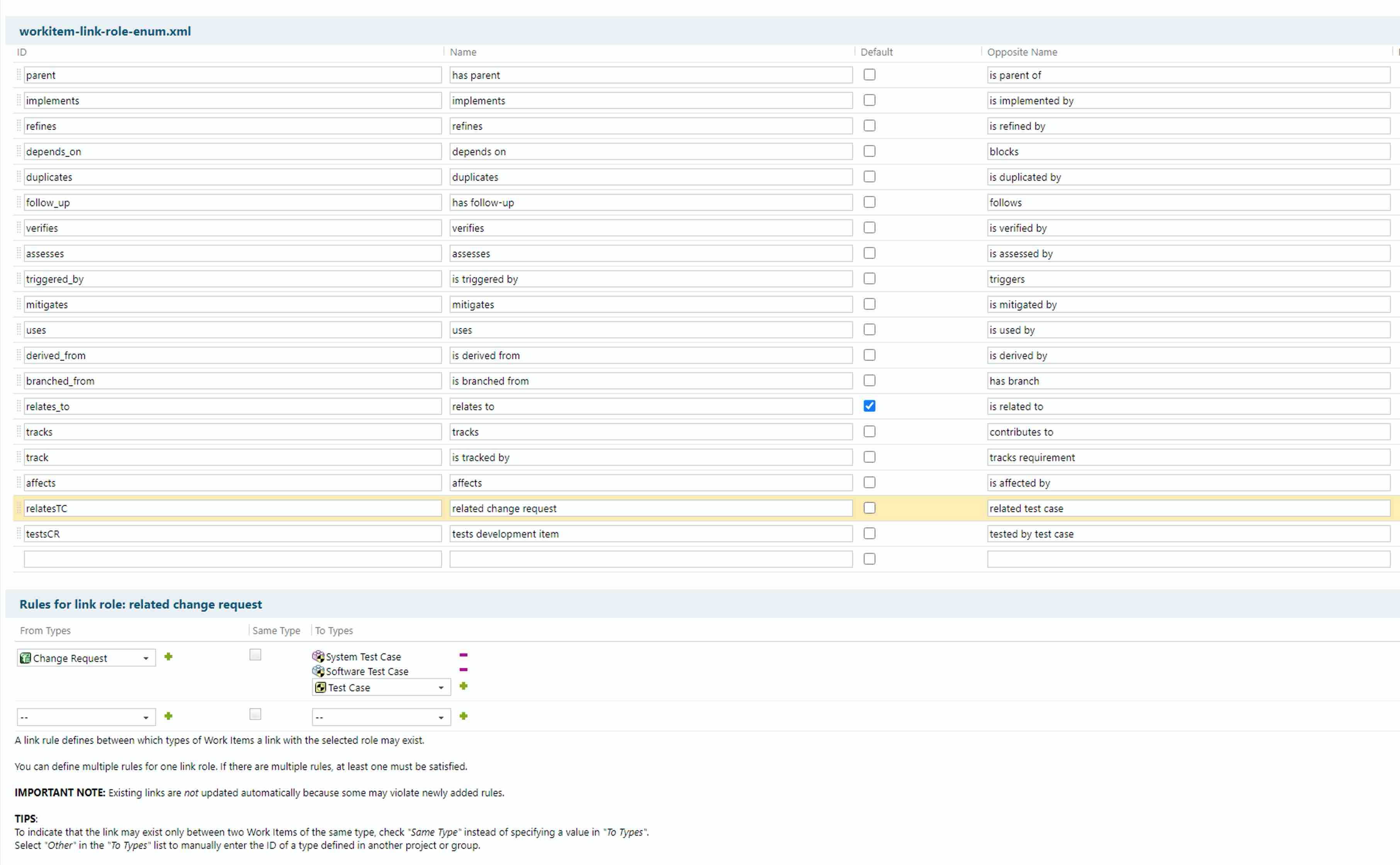Click the empty ID field in last row
This screenshot has width=1400, height=865.
point(232,559)
